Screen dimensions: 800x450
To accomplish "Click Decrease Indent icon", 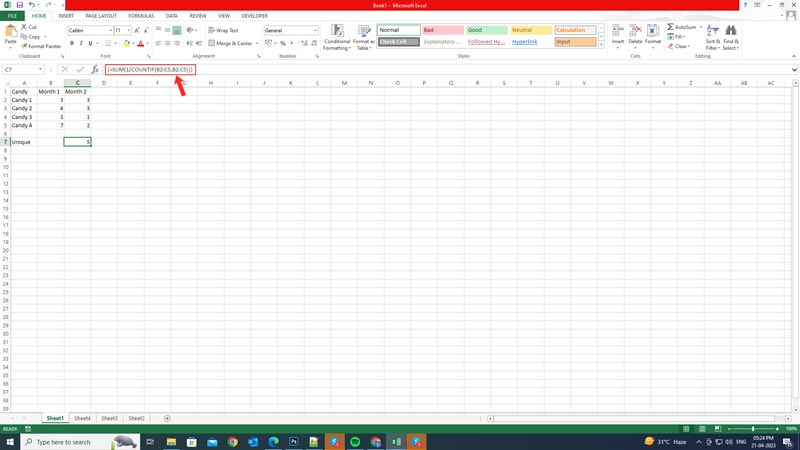I will [189, 43].
